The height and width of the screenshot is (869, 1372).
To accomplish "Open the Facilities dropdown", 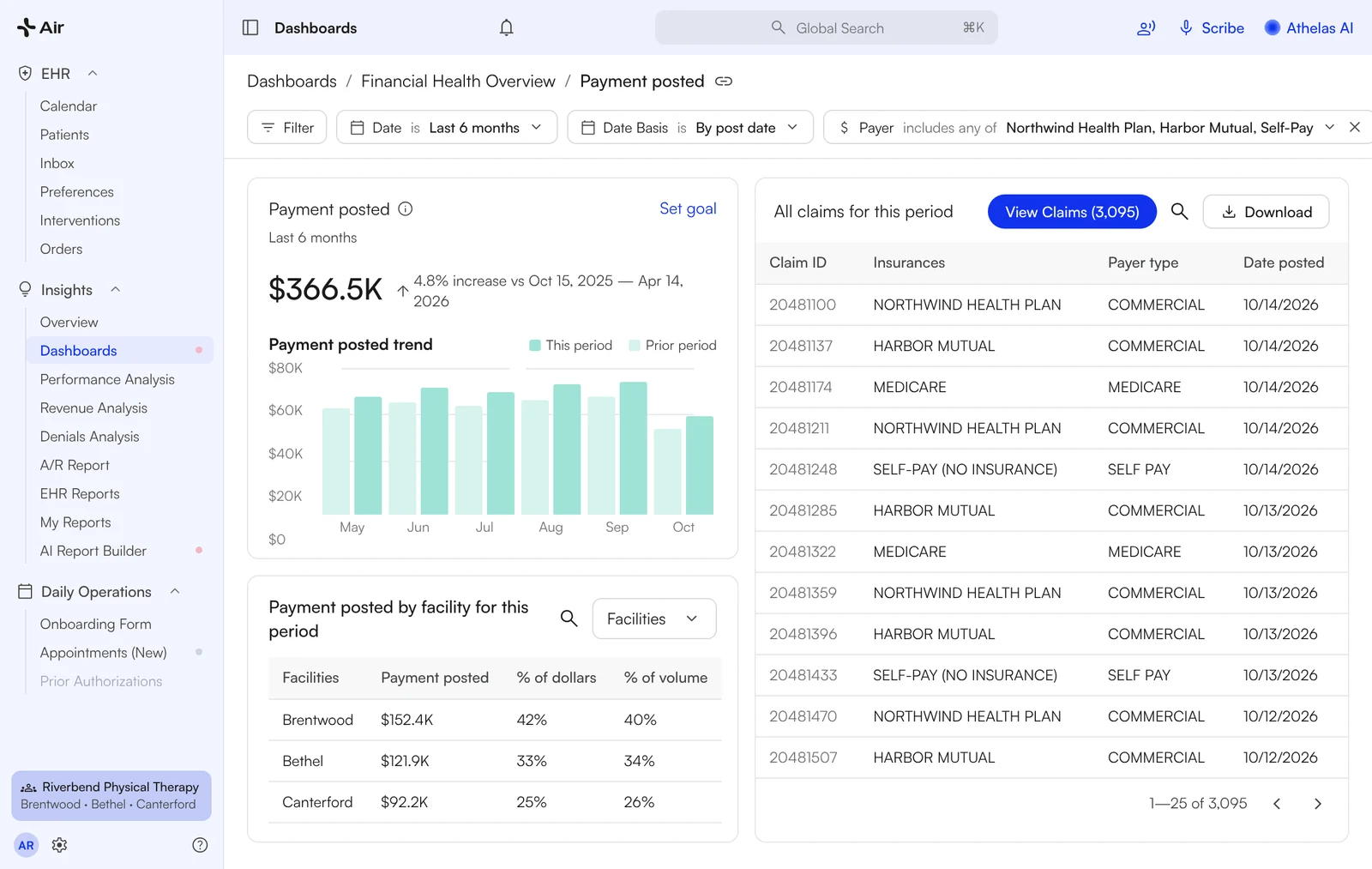I will (x=654, y=619).
